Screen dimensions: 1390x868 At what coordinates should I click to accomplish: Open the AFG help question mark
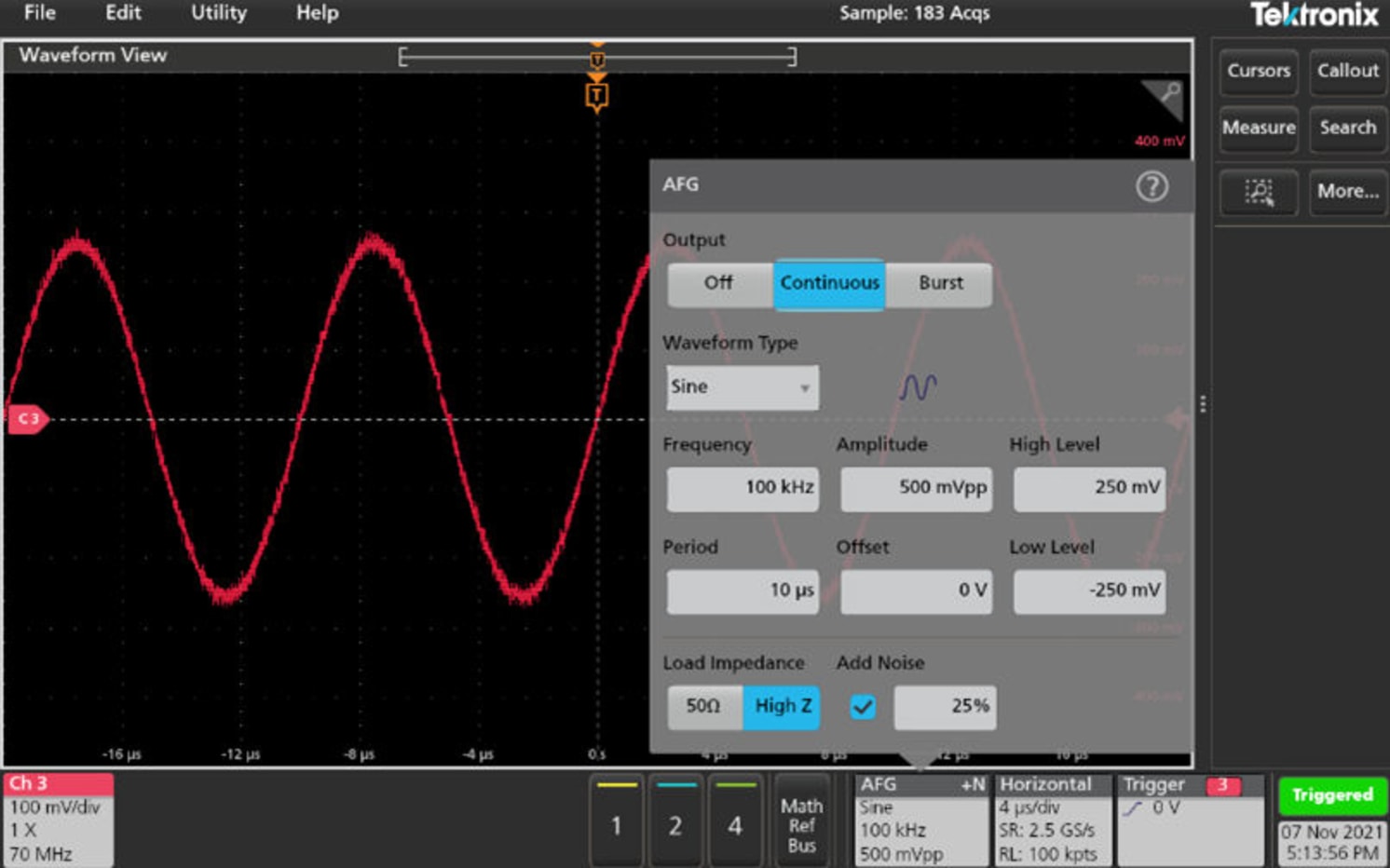point(1152,186)
